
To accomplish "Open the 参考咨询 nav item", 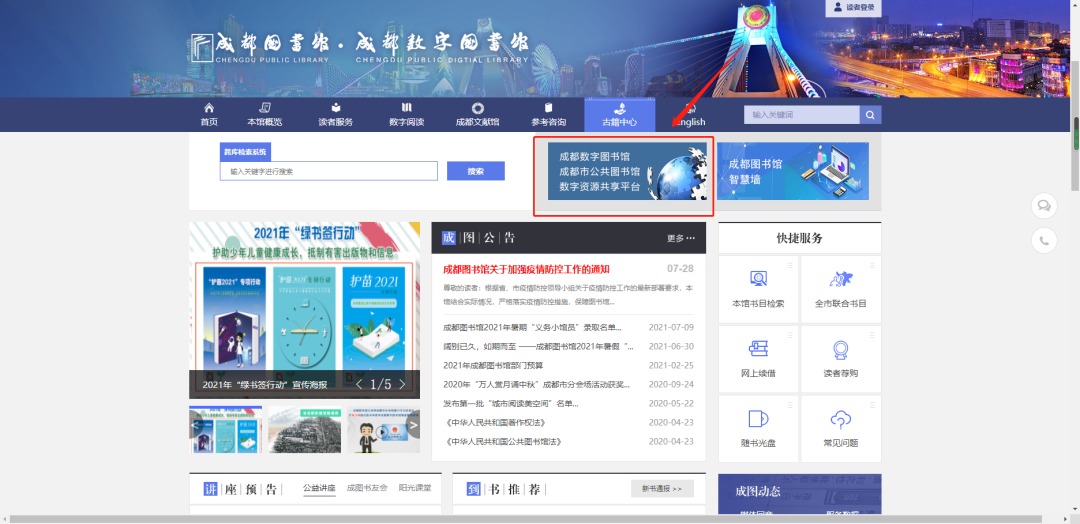I will 548,114.
